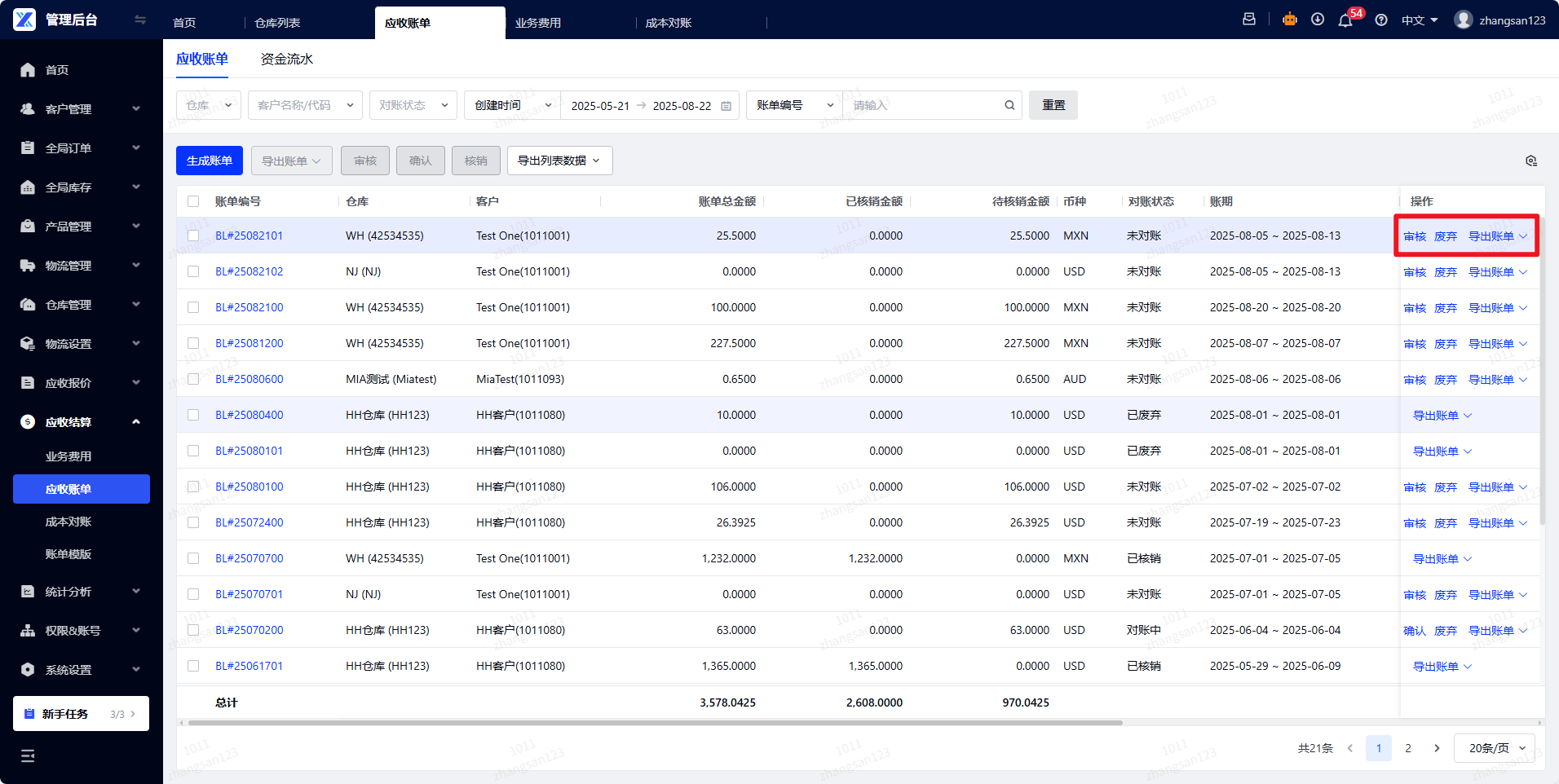This screenshot has width=1559, height=784.
Task: Open the download center icon
Action: tap(1318, 20)
